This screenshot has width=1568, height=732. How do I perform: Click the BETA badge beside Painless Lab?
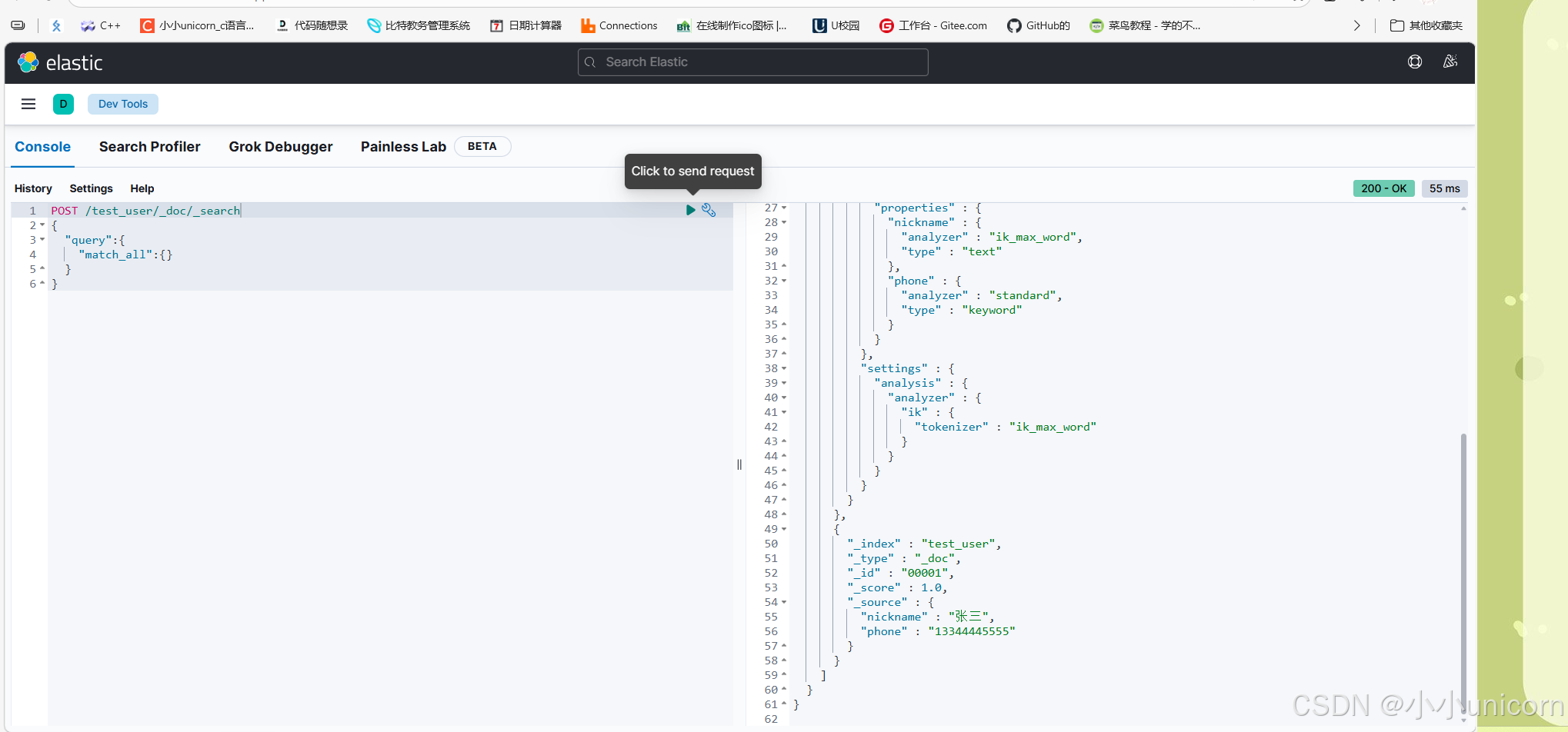tap(482, 147)
